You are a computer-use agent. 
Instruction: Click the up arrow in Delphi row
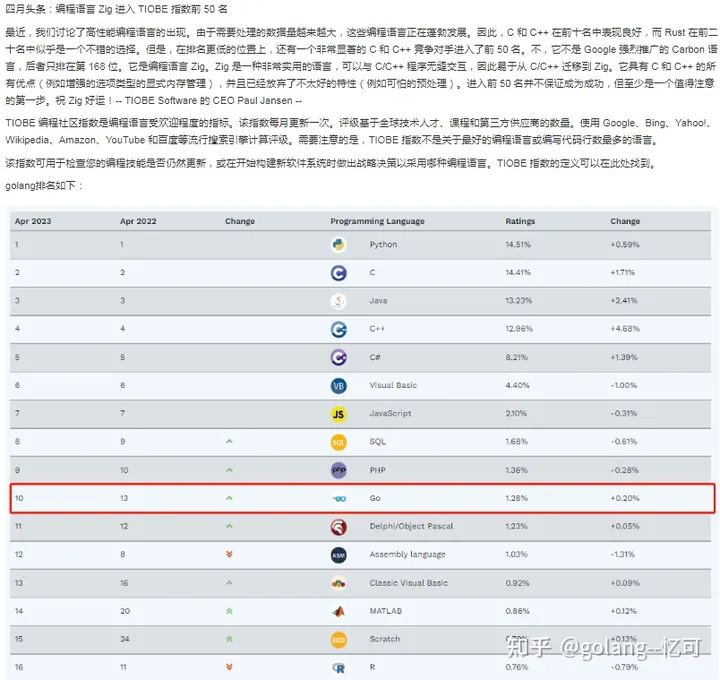pos(229,526)
